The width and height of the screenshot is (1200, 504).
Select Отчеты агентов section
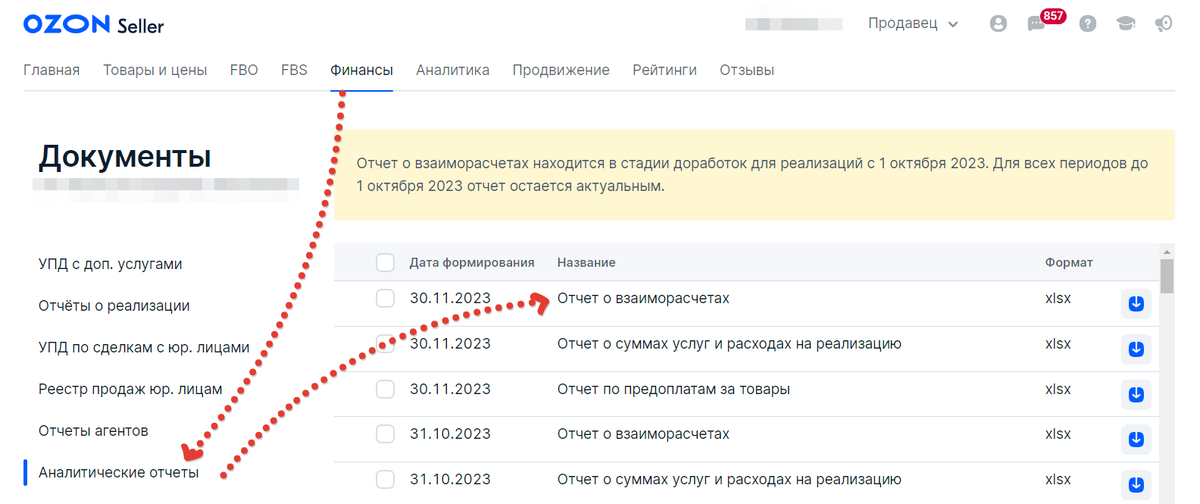[x=93, y=430]
